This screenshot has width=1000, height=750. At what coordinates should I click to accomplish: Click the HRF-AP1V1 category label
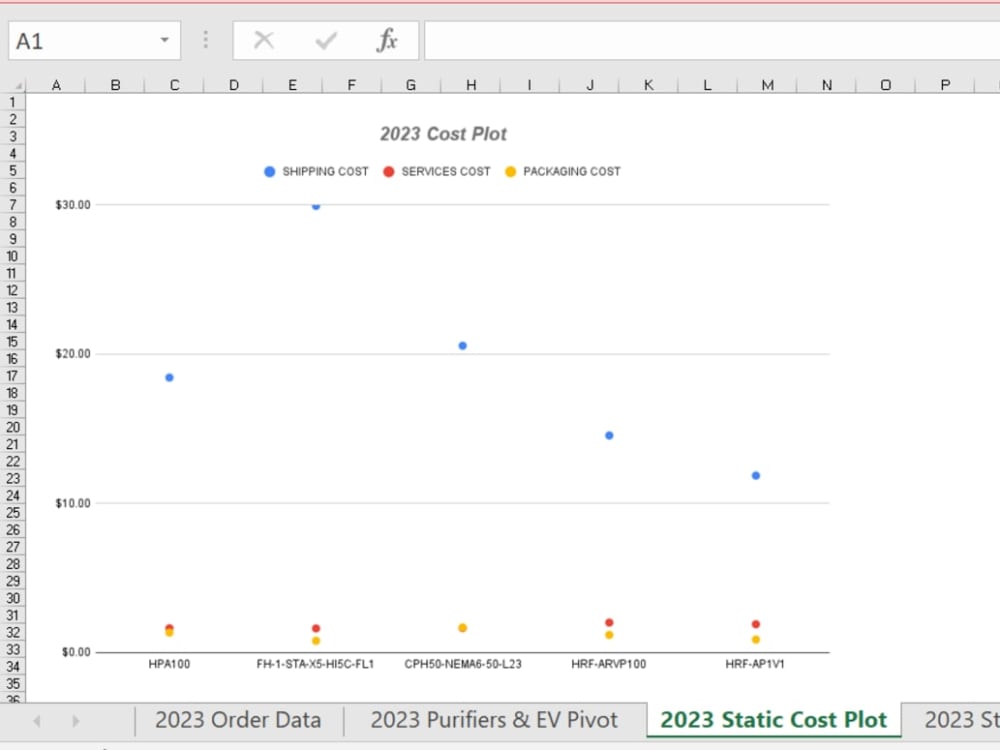point(755,664)
